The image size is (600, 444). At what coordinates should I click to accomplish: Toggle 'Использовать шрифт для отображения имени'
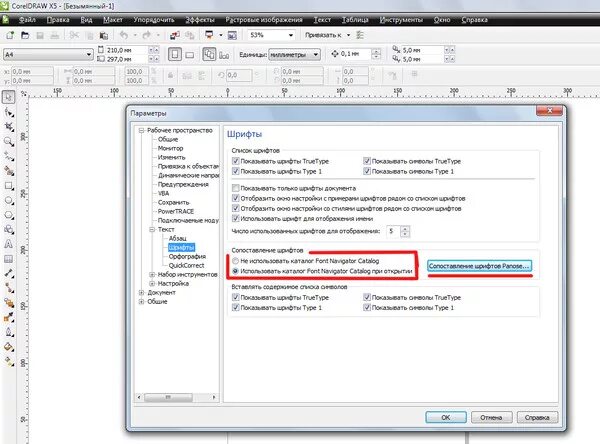pyautogui.click(x=236, y=219)
